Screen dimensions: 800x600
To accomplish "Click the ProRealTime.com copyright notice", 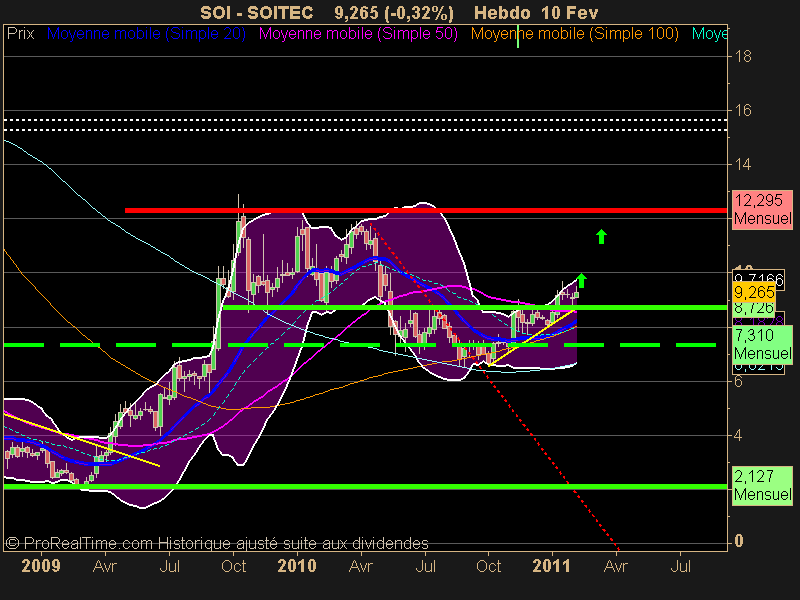I will pos(217,543).
